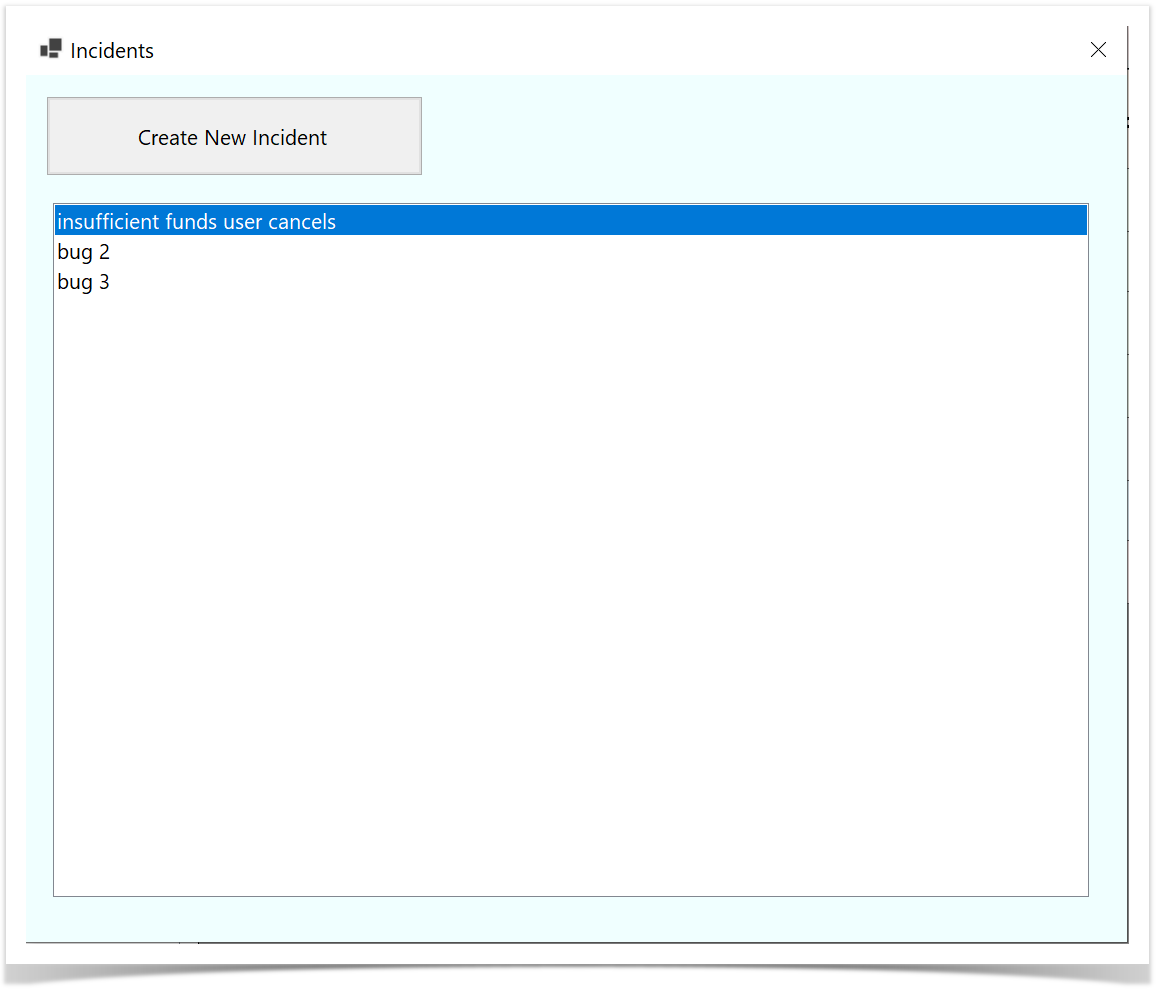This screenshot has width=1163, height=993.
Task: Select the 'bug 2' incident
Action: (84, 252)
